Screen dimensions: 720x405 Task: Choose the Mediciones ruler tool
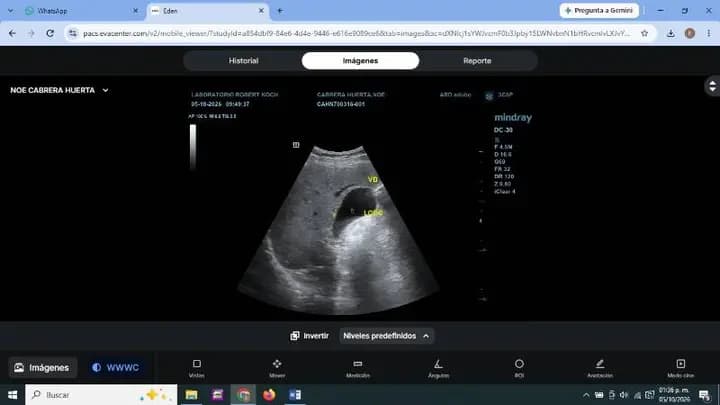coord(358,368)
